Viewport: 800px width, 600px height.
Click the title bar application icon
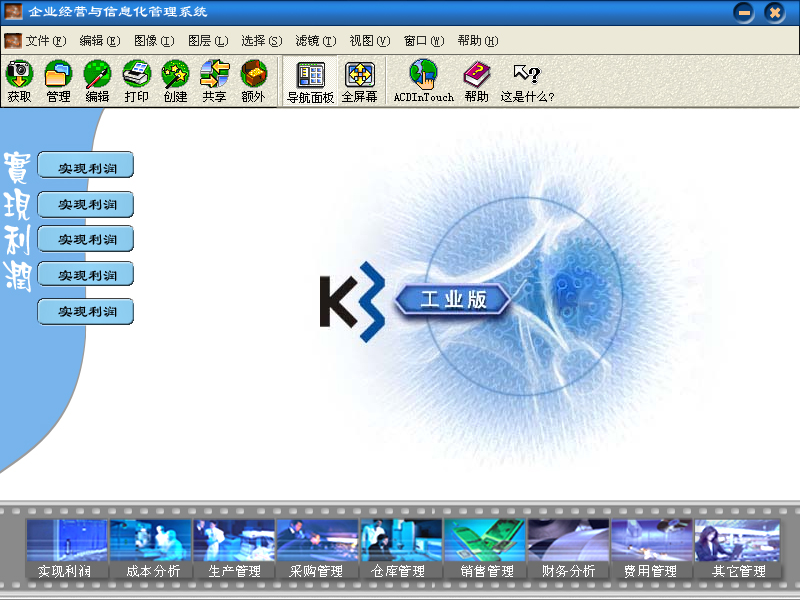(14, 11)
